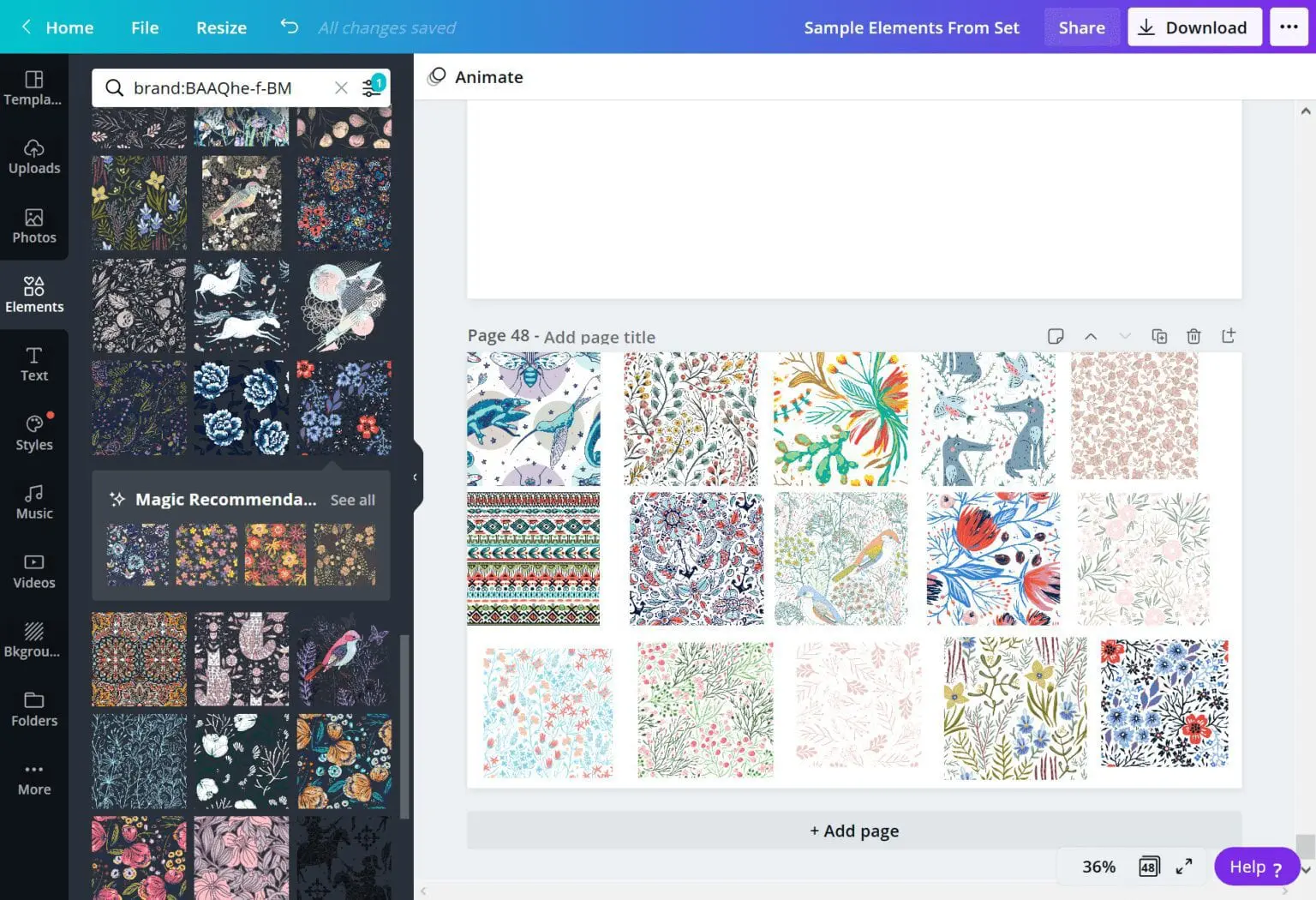Move Page 48 up with the arrow
Screen dimensions: 1316x900
click(1091, 336)
